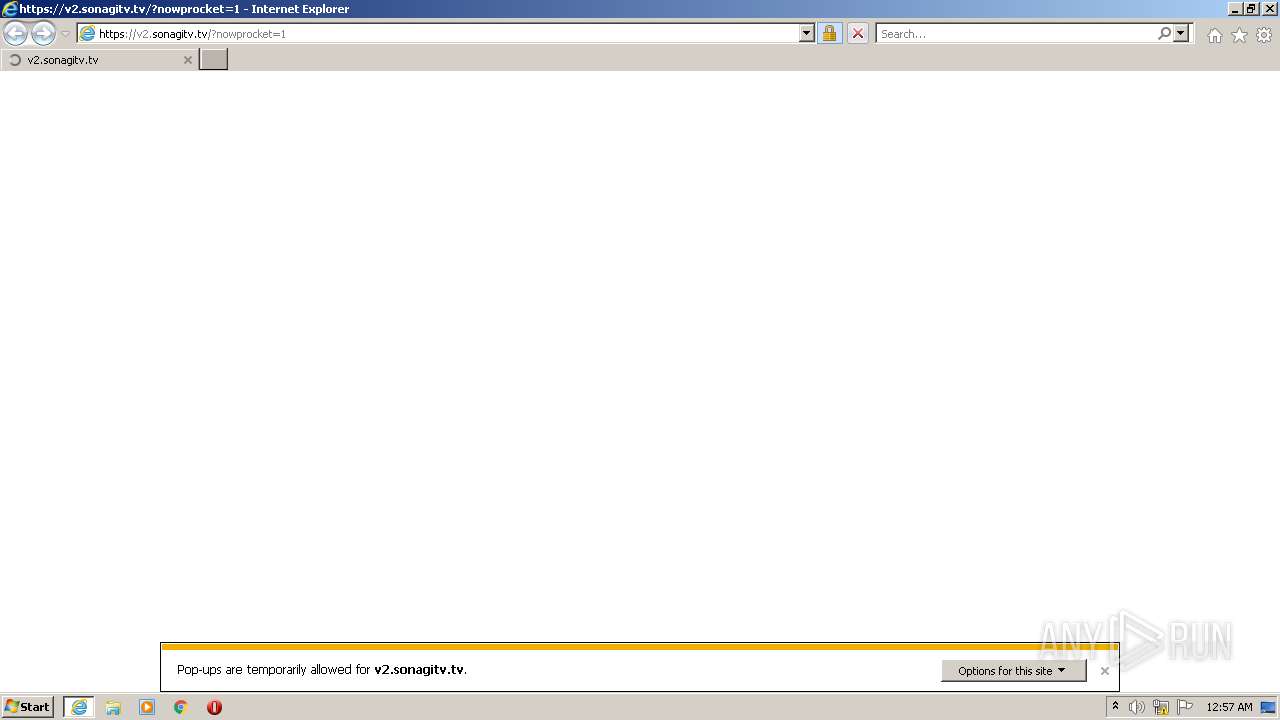Image resolution: width=1280 pixels, height=720 pixels.
Task: Open Options for this site dropdown
Action: [1013, 671]
